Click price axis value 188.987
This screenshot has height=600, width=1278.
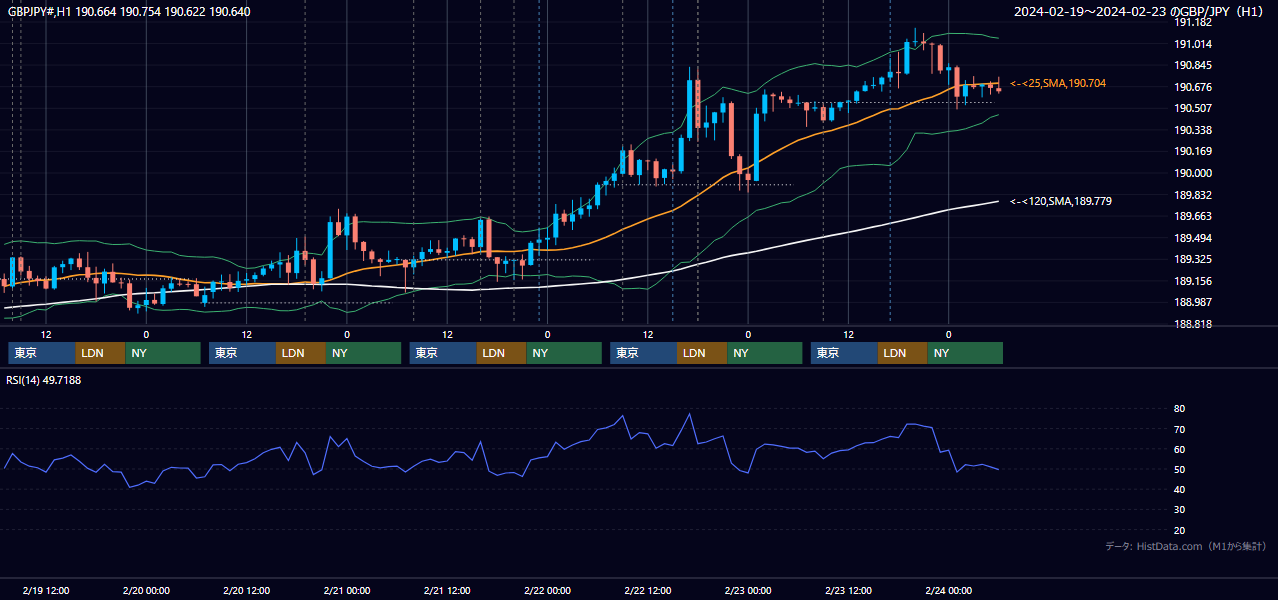point(1193,302)
